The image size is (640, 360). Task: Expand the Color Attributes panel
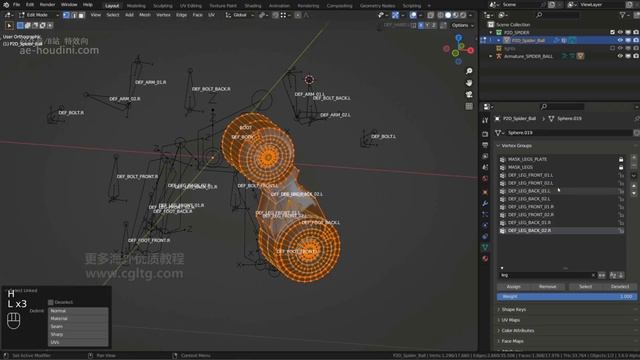(x=518, y=331)
